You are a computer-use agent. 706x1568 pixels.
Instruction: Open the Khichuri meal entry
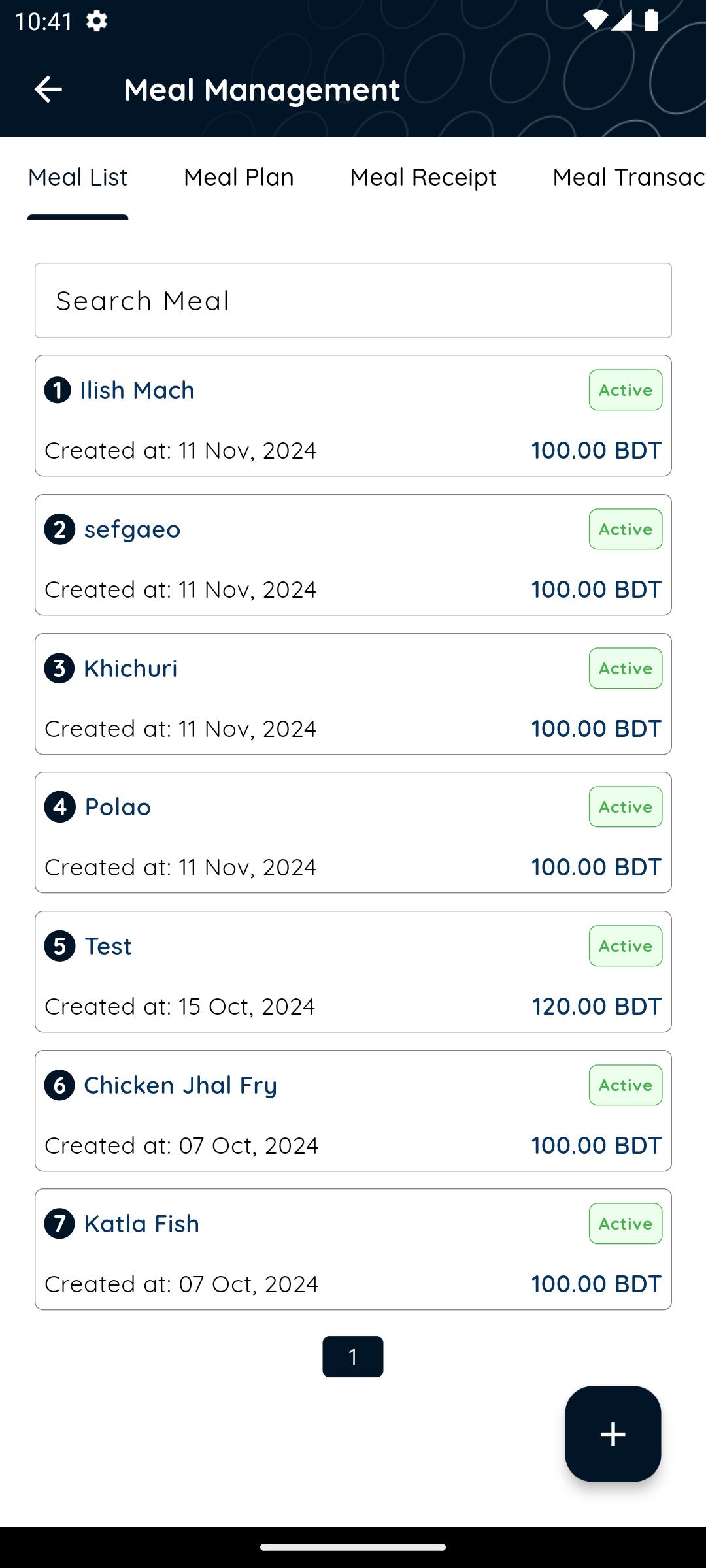(353, 694)
